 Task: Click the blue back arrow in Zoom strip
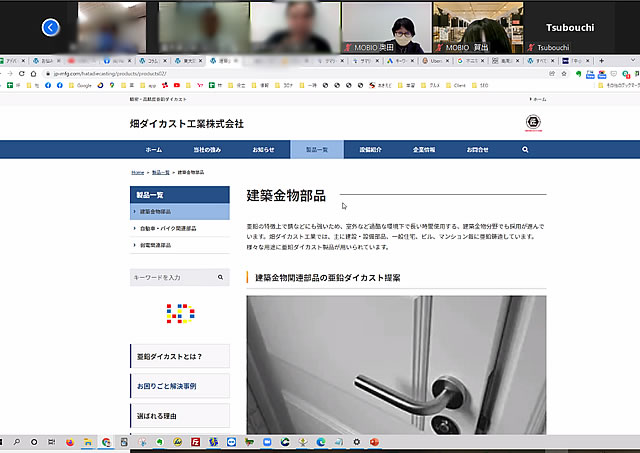pyautogui.click(x=51, y=28)
